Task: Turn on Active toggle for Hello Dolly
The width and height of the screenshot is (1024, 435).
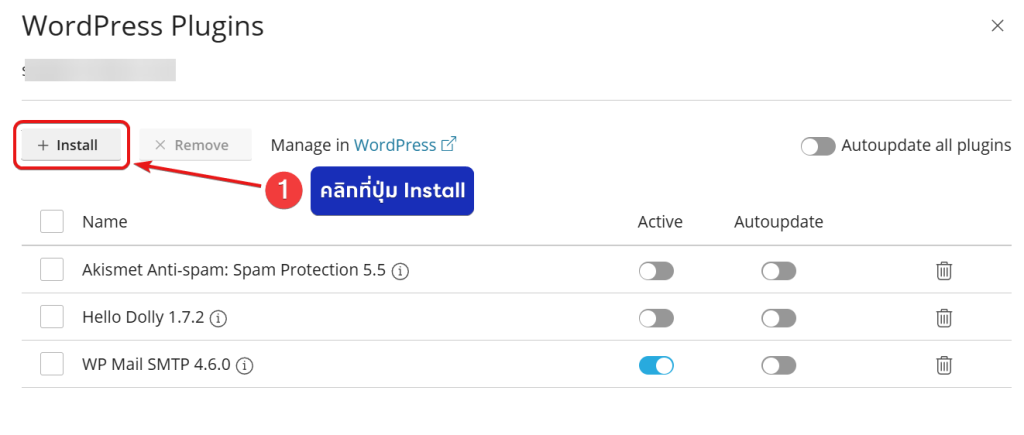Action: pos(656,318)
